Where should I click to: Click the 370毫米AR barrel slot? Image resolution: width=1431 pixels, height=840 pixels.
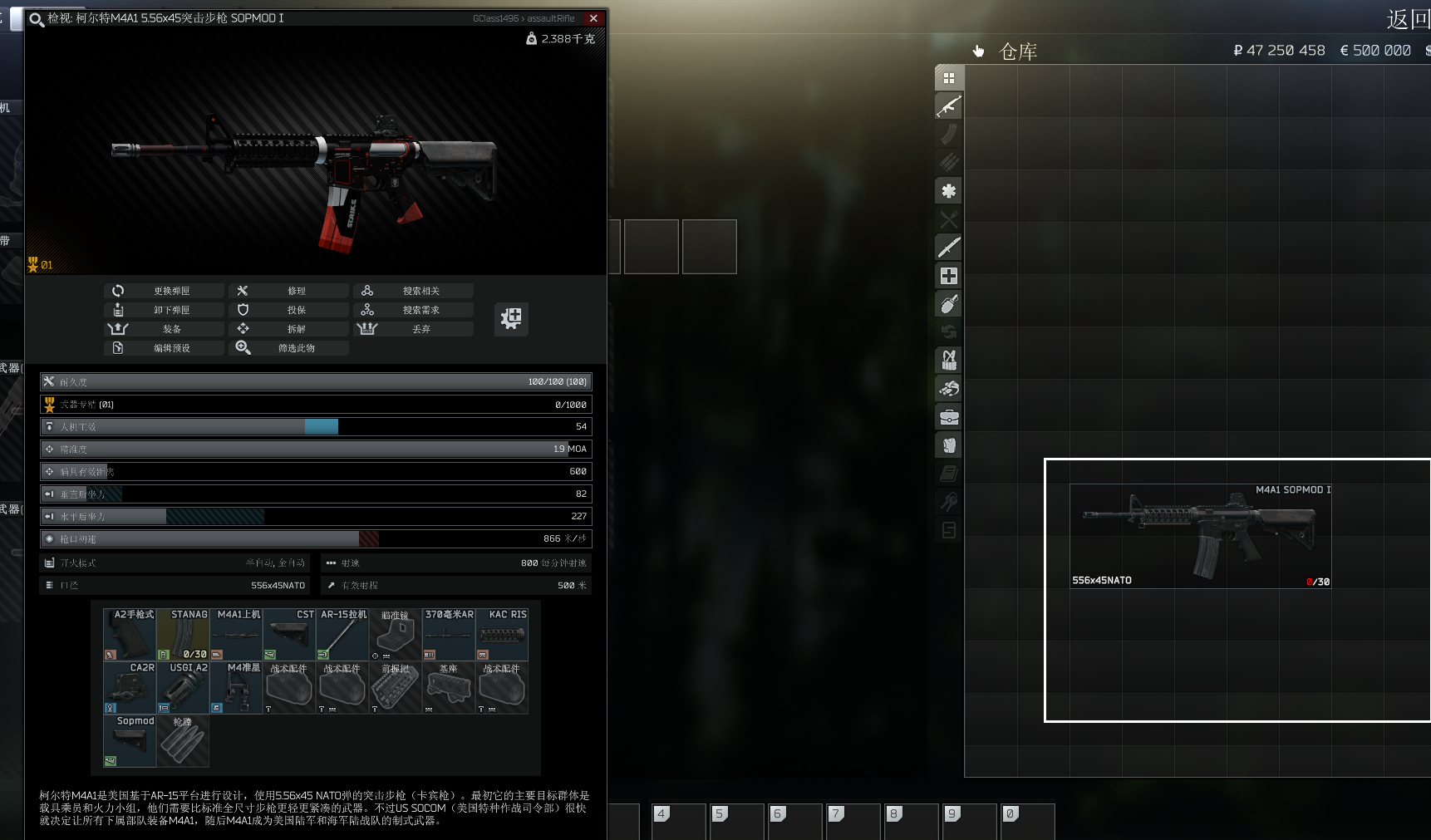click(x=449, y=634)
